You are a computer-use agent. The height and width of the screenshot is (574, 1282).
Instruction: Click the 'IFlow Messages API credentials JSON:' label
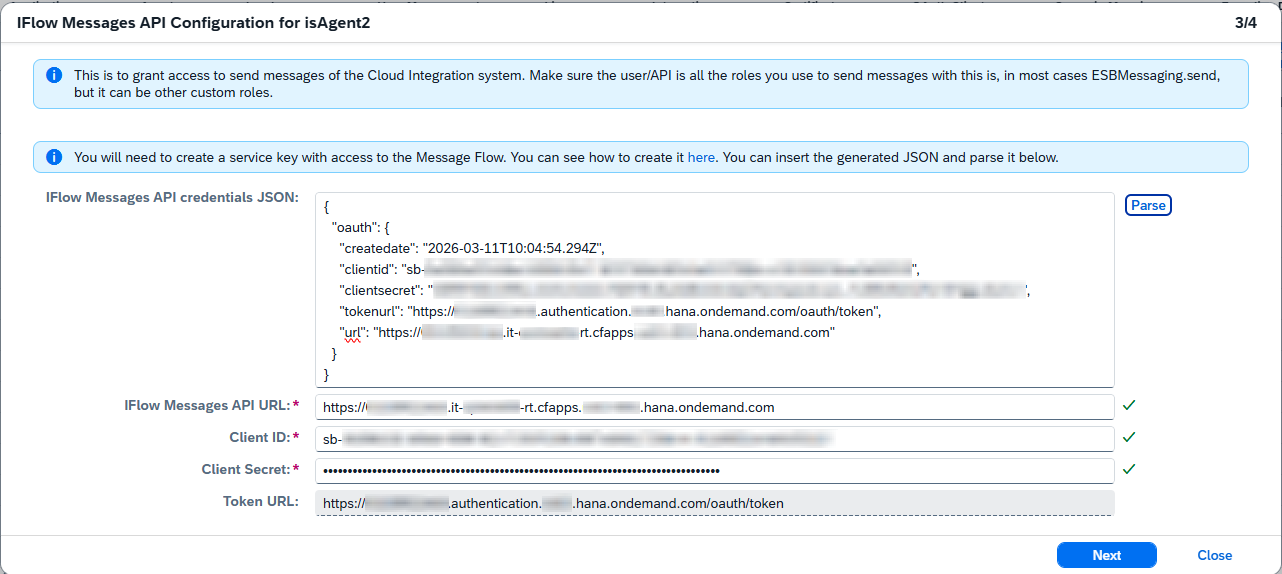click(172, 198)
